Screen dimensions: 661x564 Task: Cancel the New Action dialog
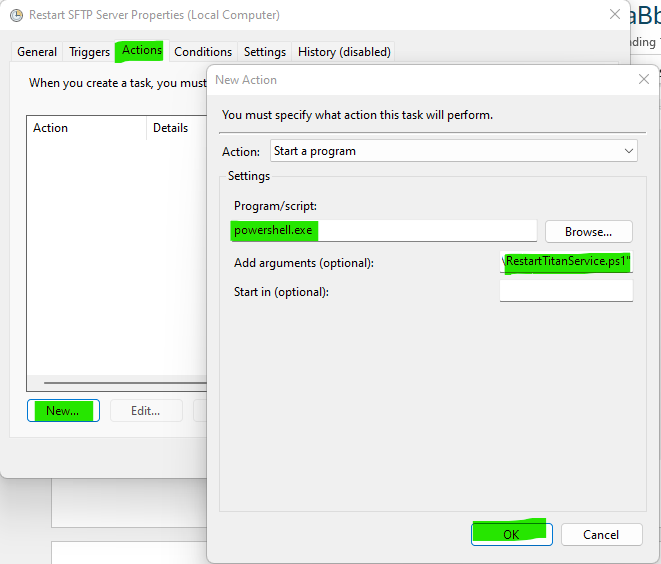click(601, 534)
